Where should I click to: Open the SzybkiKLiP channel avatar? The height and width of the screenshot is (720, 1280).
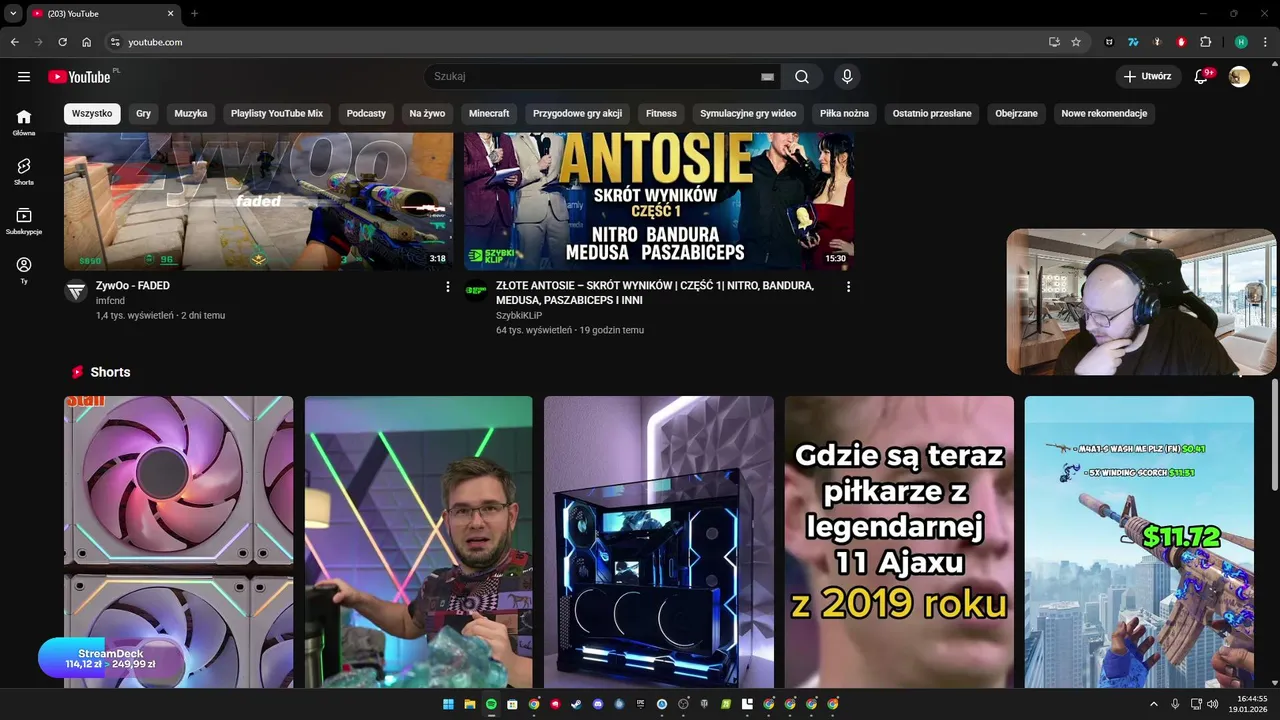pyautogui.click(x=476, y=291)
